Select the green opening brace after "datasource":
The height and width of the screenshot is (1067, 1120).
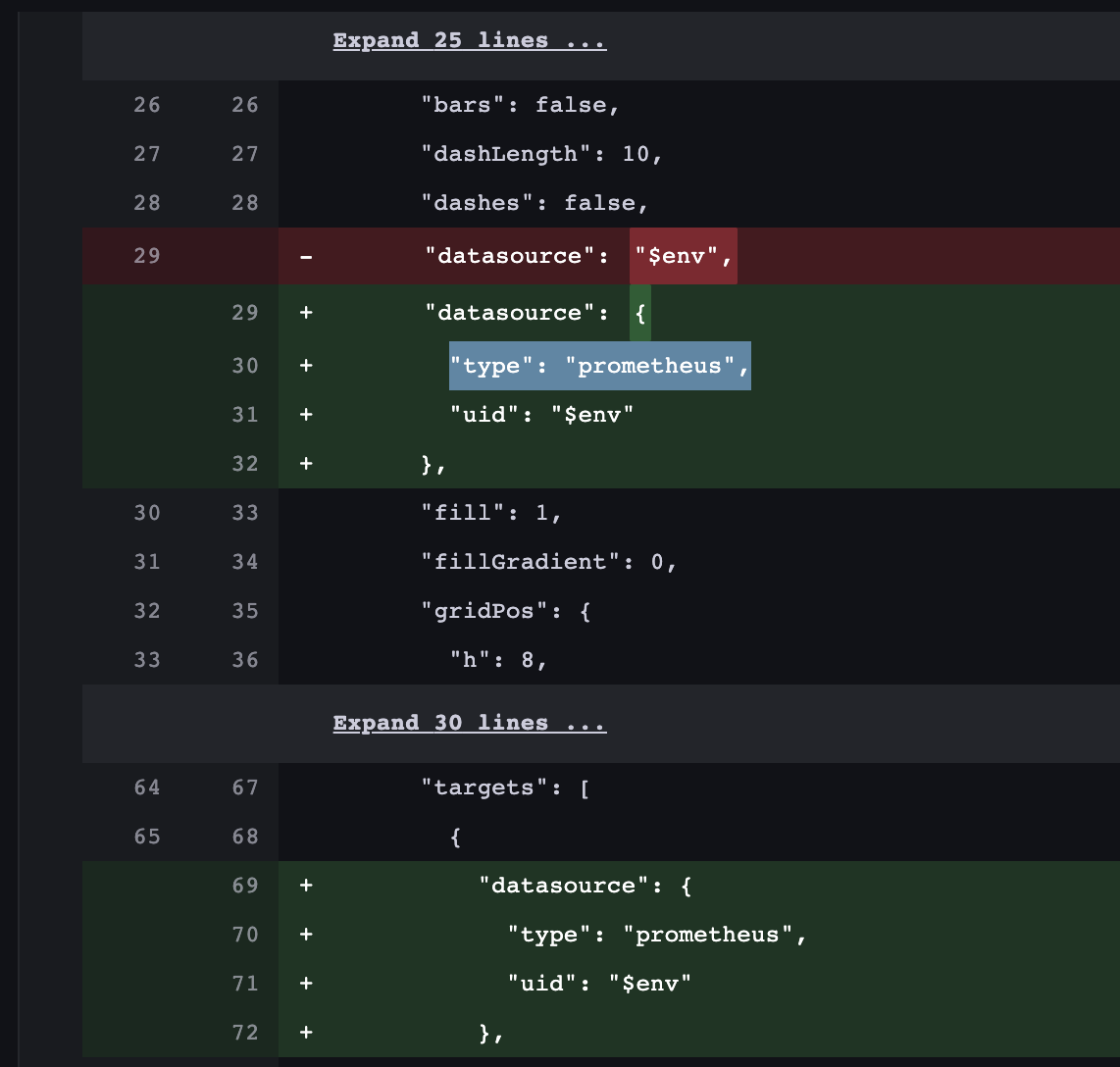coord(640,312)
